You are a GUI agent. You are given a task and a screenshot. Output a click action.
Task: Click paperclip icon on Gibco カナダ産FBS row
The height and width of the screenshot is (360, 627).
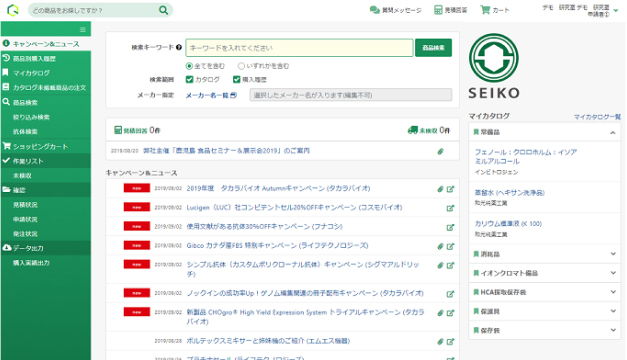440,246
